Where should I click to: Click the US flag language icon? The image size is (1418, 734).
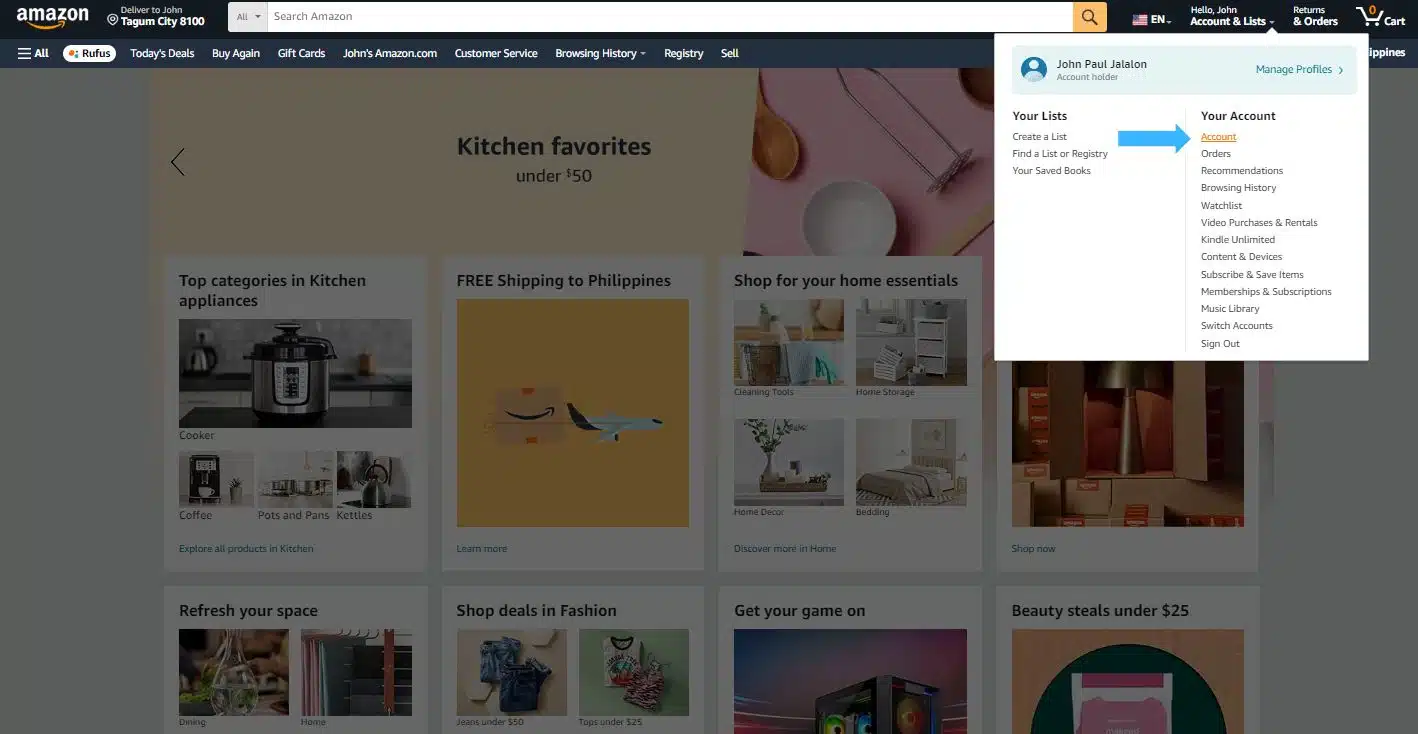[1139, 19]
